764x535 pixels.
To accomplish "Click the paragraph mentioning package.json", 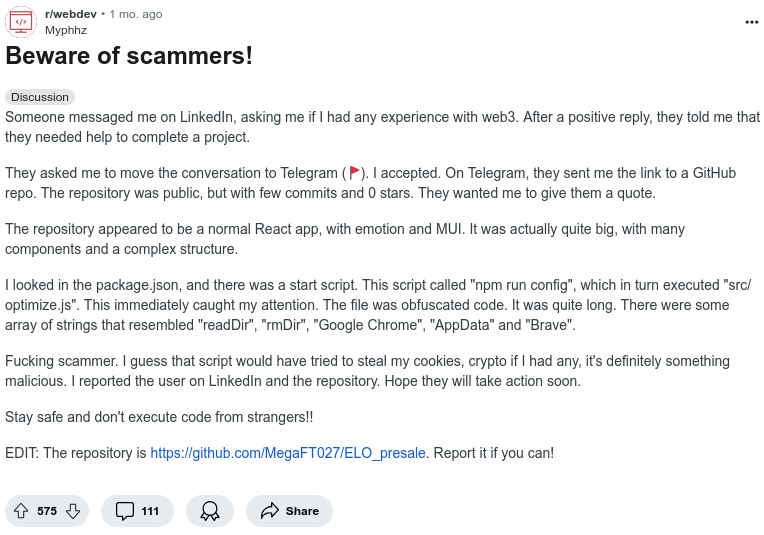I will click(380, 306).
